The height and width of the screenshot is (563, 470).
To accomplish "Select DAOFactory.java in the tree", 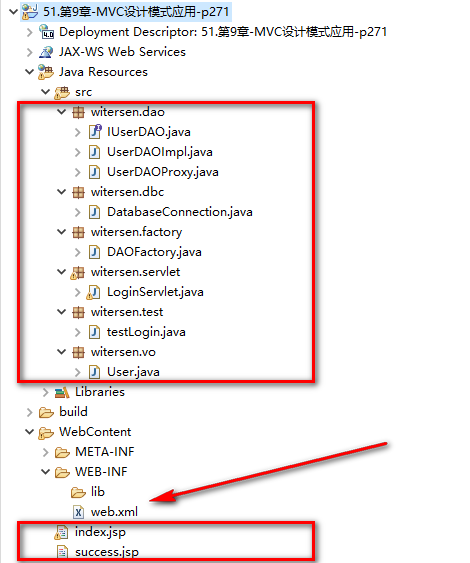I will [x=154, y=252].
